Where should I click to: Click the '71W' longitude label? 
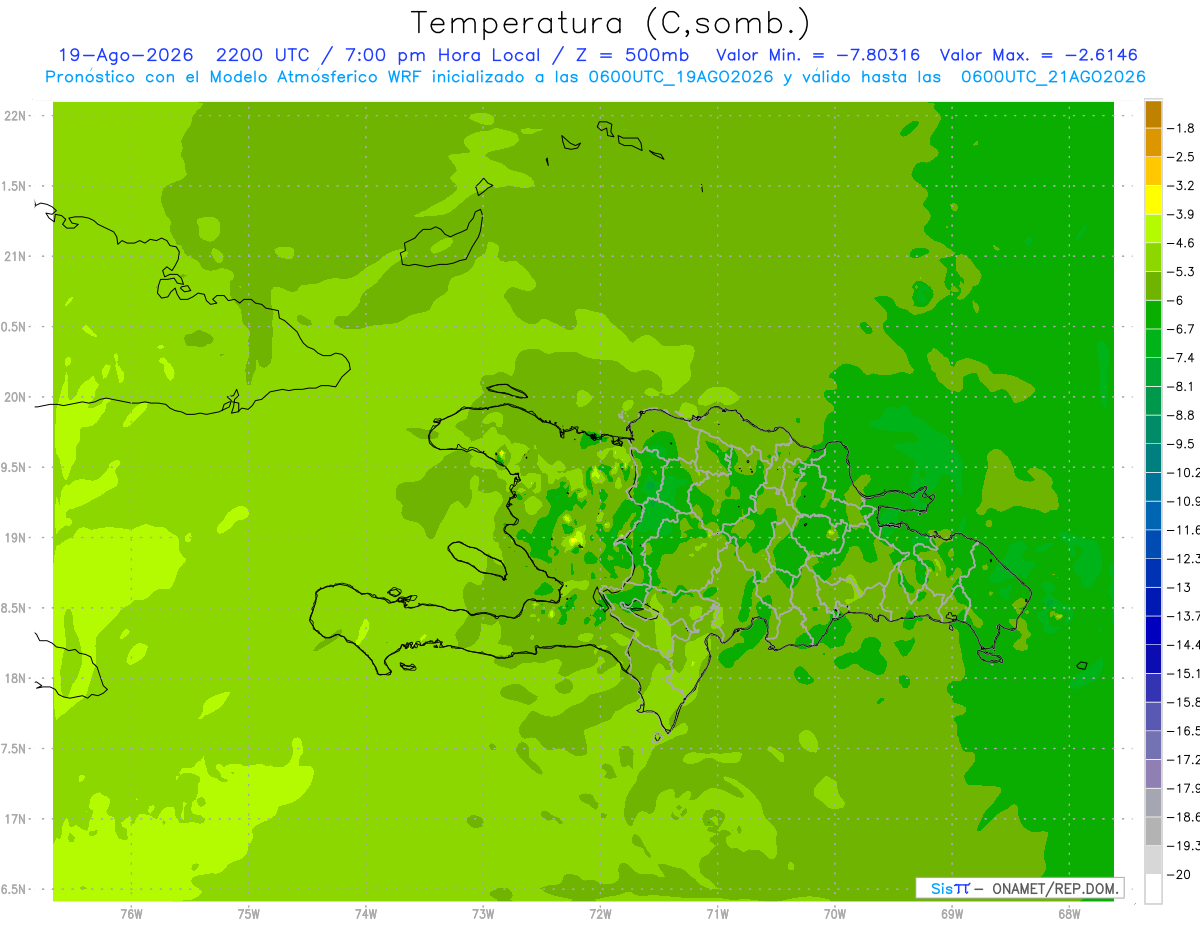click(x=717, y=913)
